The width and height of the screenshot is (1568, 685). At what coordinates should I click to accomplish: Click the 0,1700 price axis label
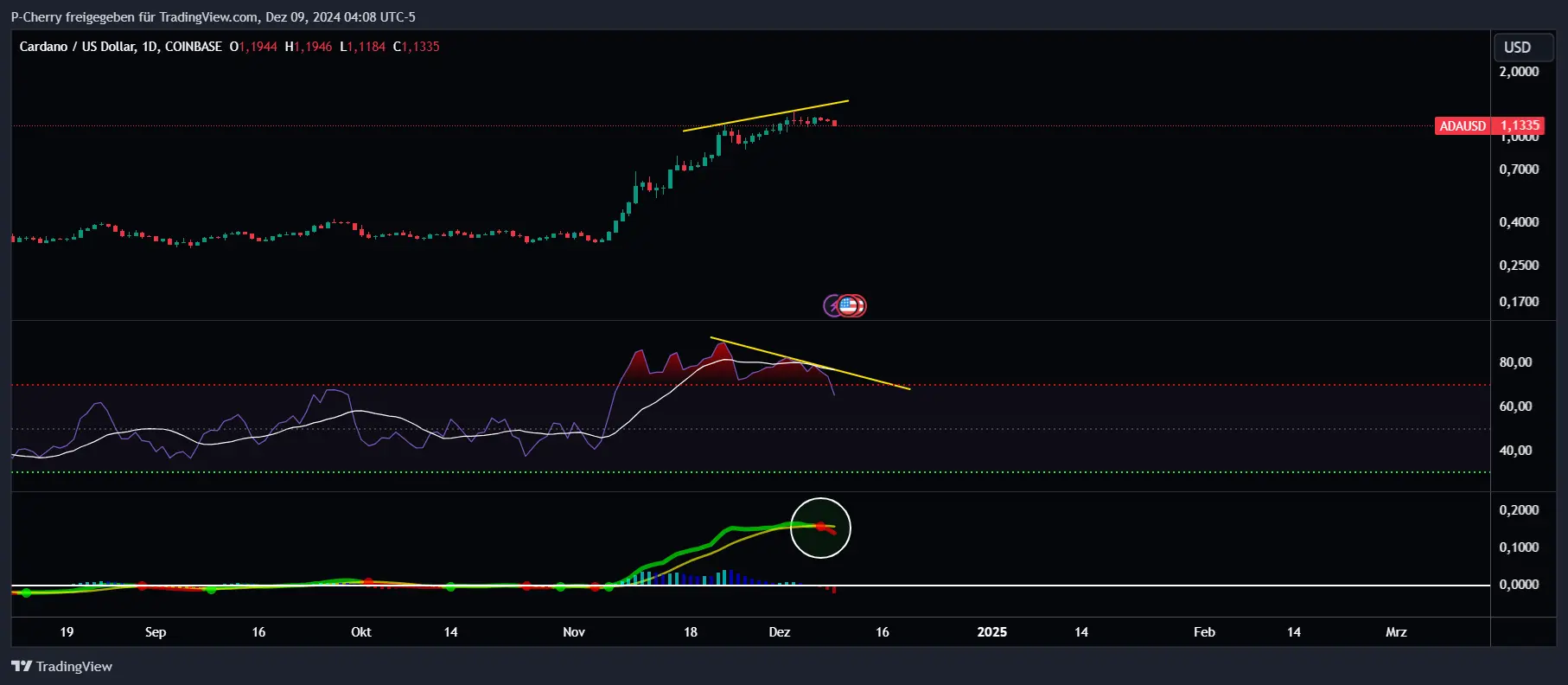tap(1519, 302)
